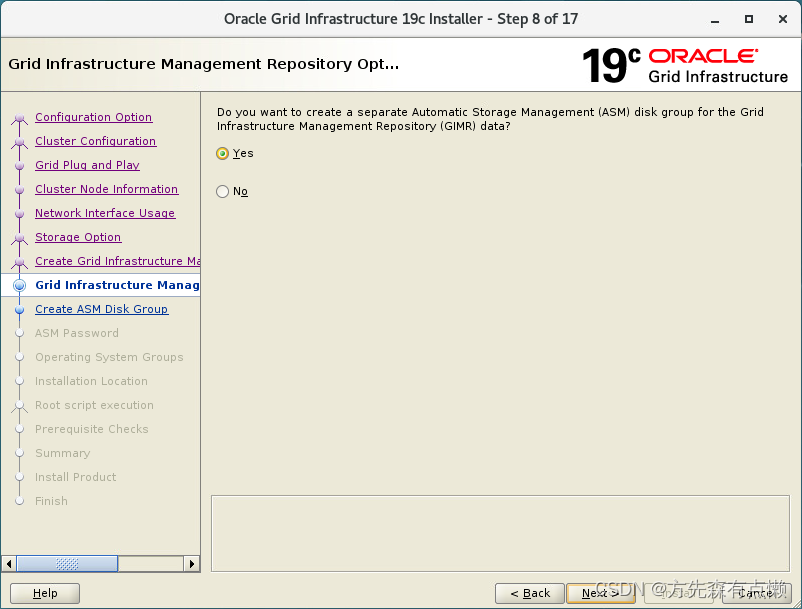
Task: Go to the Cluster Configuration step
Action: (x=96, y=141)
